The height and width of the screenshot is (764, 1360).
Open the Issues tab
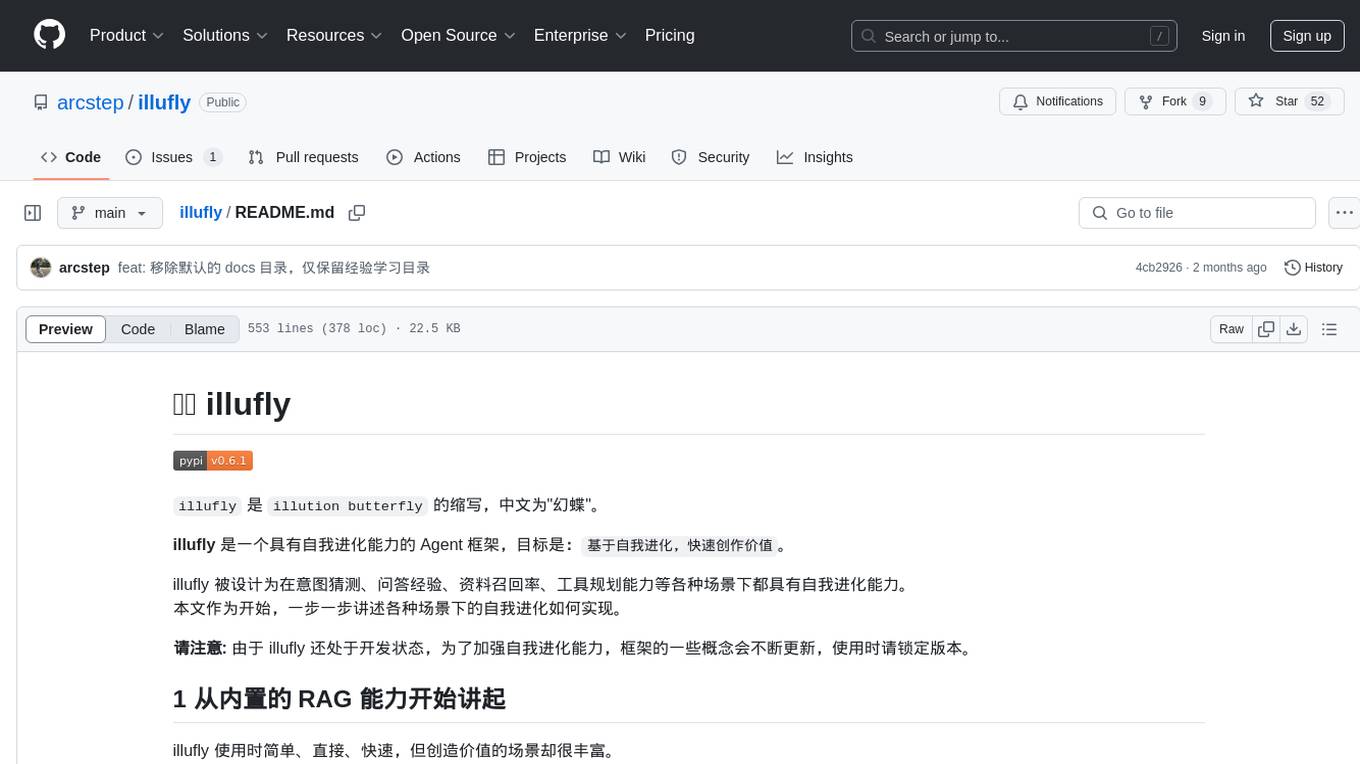click(173, 157)
